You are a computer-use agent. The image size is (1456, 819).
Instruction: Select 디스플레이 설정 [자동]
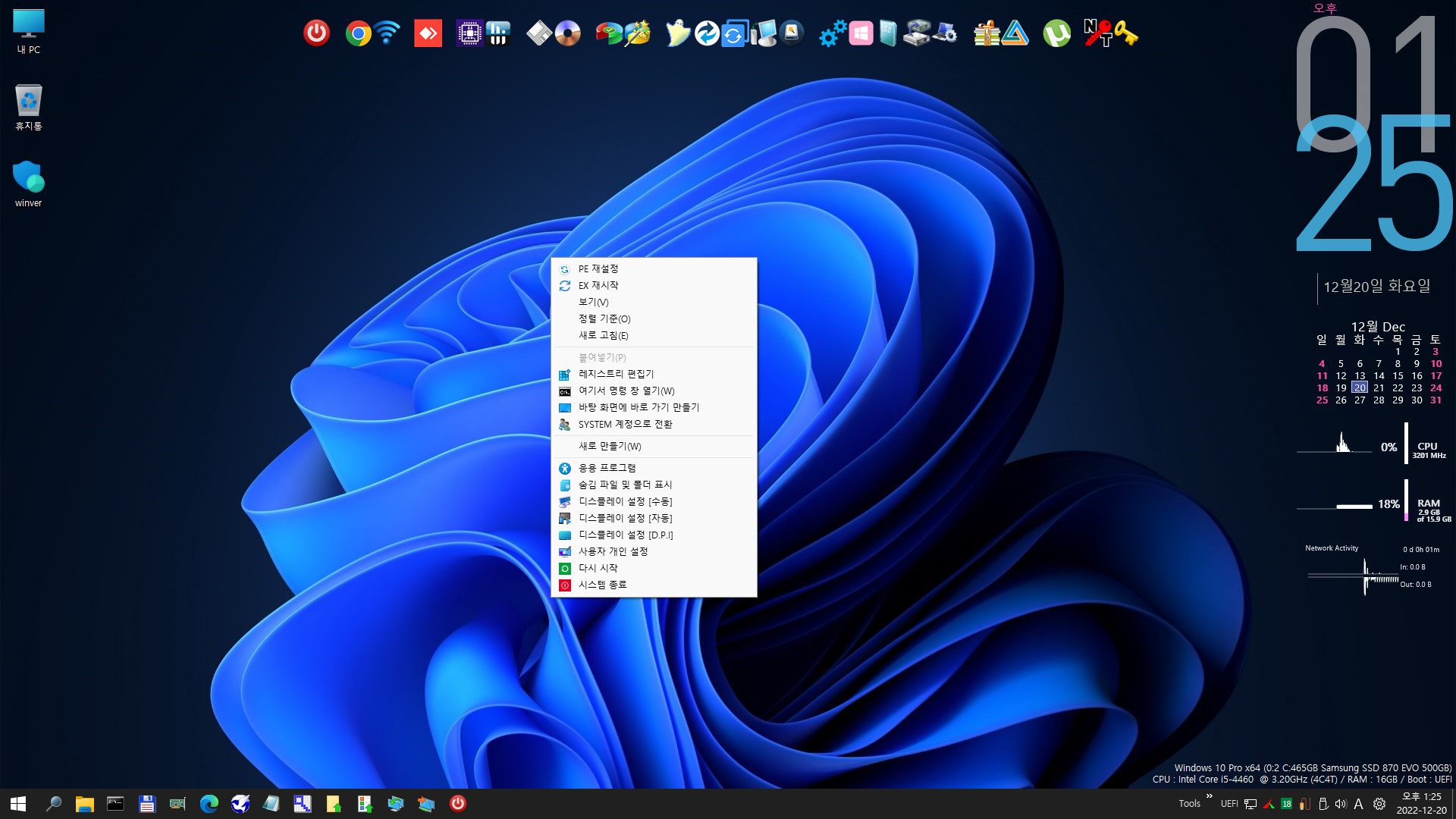(x=654, y=518)
